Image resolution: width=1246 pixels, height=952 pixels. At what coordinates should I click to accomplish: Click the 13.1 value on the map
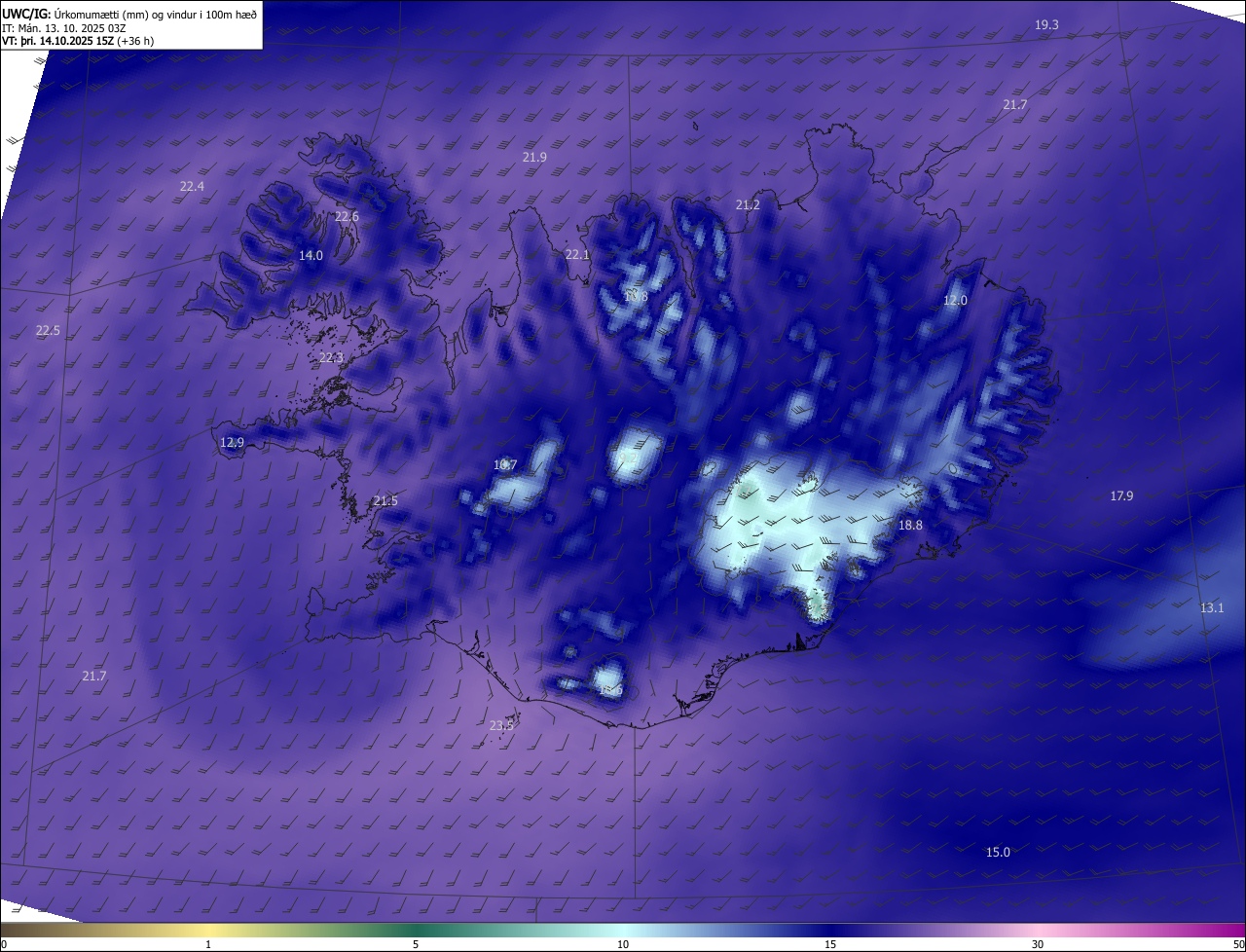coord(1211,607)
